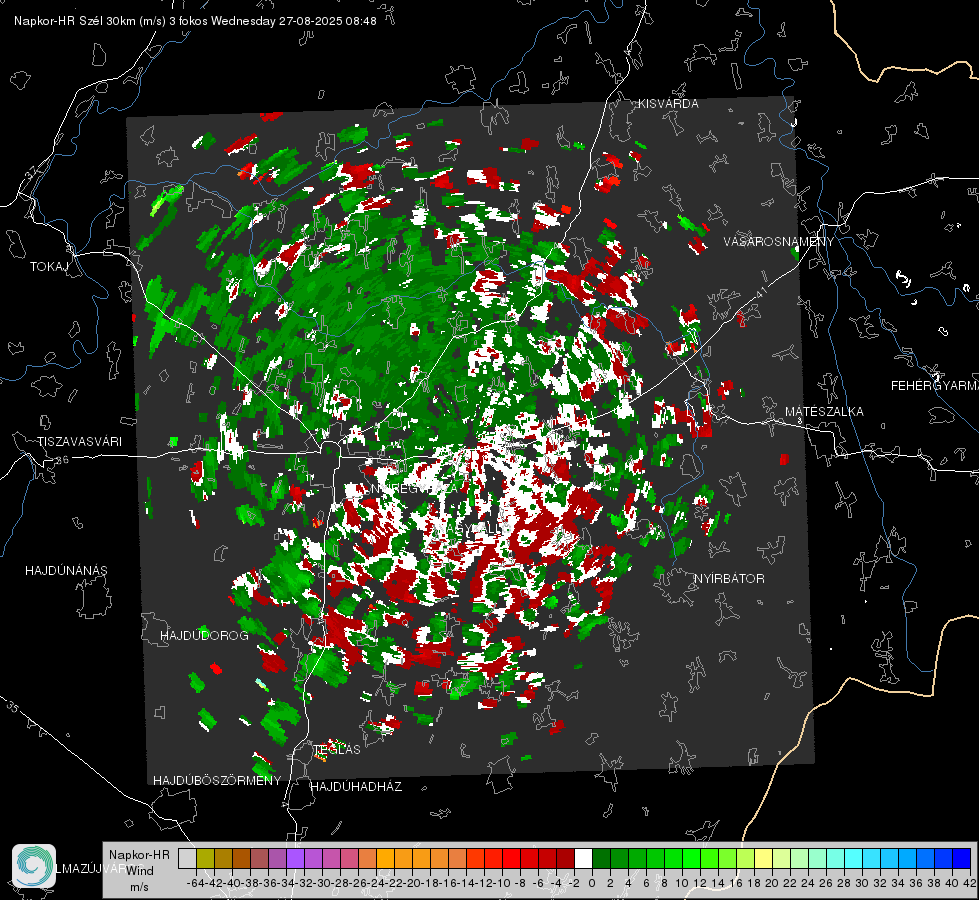Click the MÁTÉSZALKA city label
Screen dimensions: 979x900
(x=824, y=412)
